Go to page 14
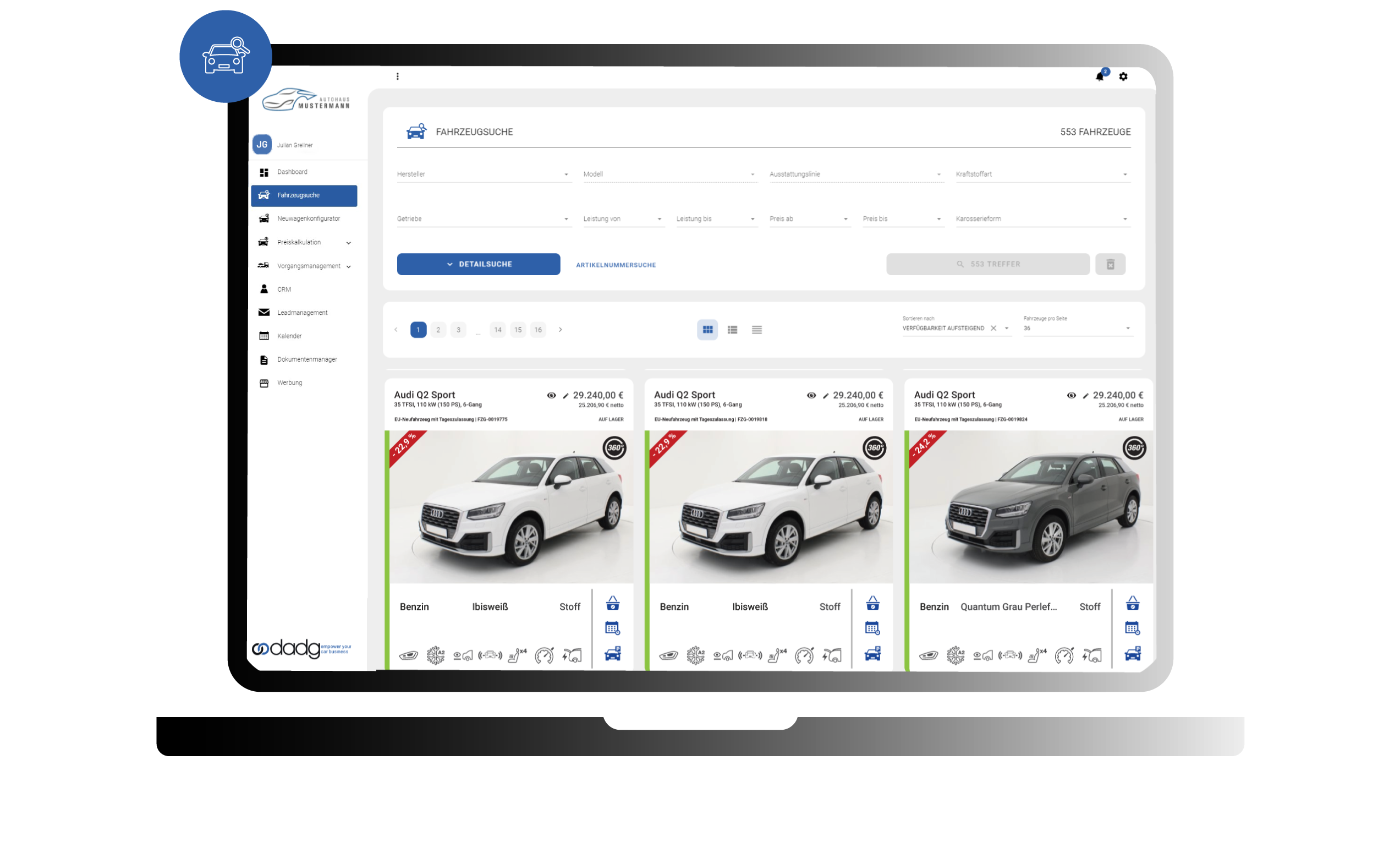1400x853 pixels. pyautogui.click(x=498, y=330)
